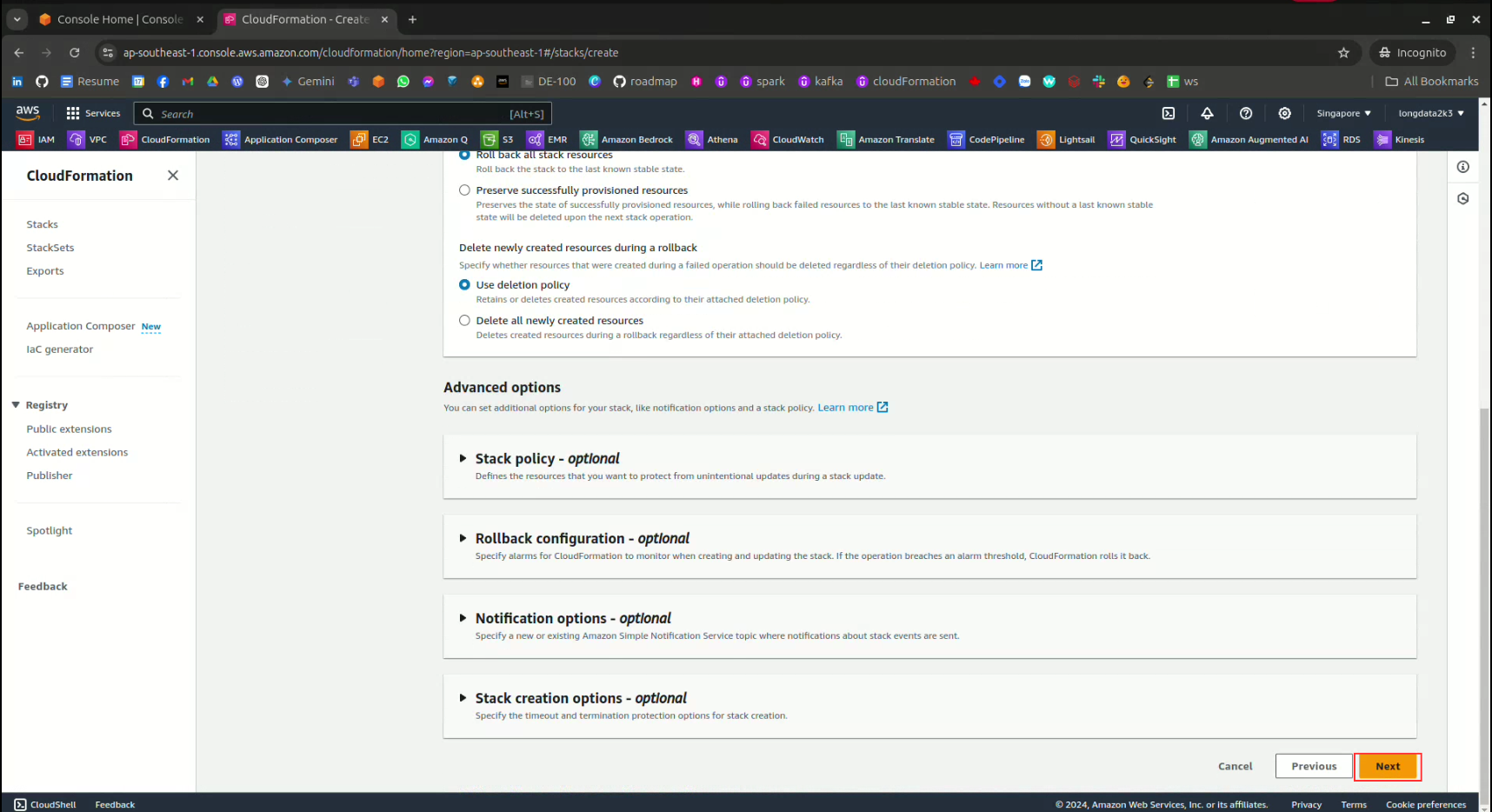Select Use deletion policy radio button
1492x812 pixels.
click(465, 285)
